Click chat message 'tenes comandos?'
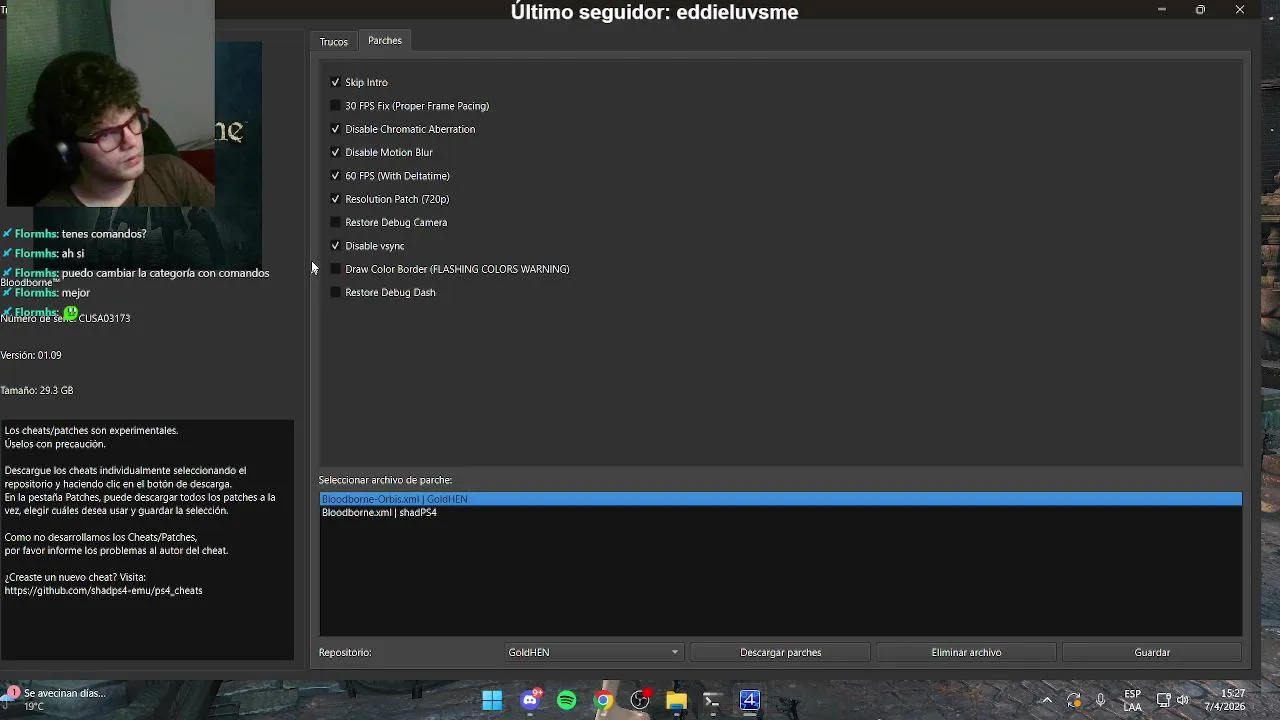The height and width of the screenshot is (720, 1280). tap(103, 234)
